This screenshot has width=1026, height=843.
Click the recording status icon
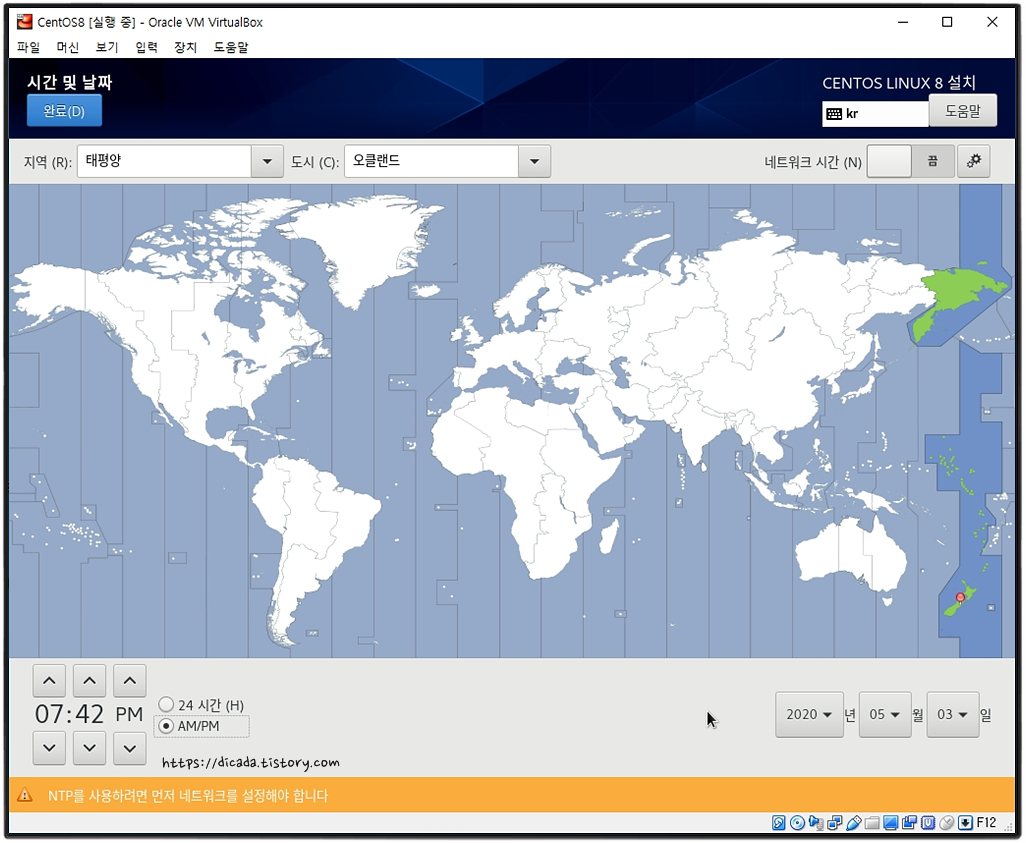coord(910,823)
